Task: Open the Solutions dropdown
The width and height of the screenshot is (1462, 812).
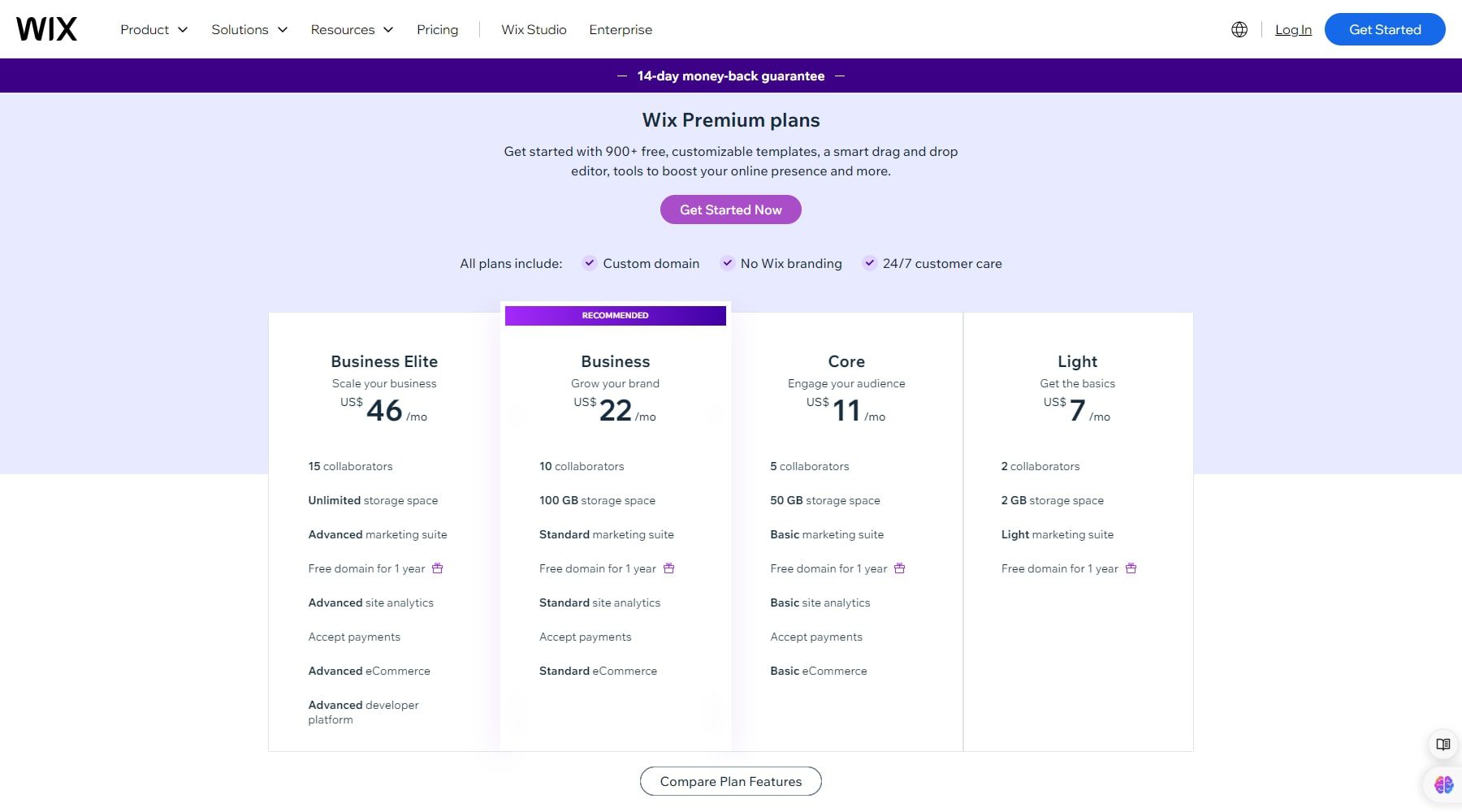Action: (x=249, y=29)
